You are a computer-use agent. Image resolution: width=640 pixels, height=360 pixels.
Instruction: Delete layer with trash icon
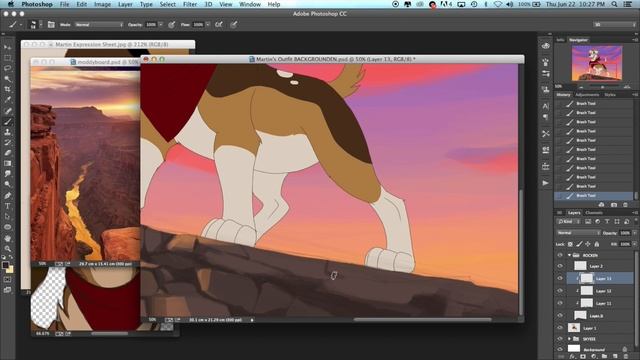[x=626, y=356]
